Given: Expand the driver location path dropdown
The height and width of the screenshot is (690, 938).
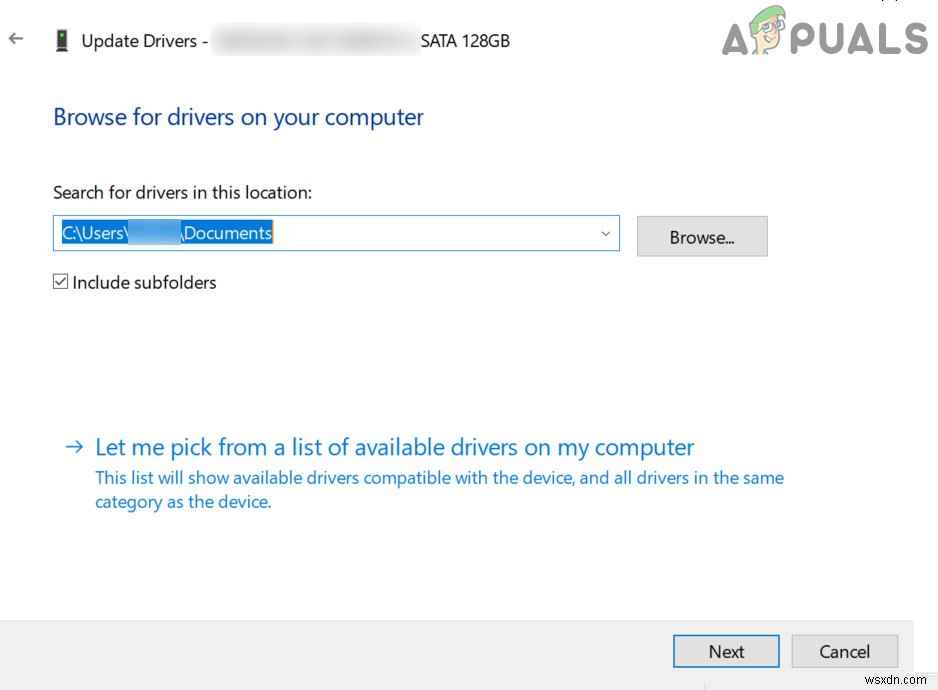Looking at the screenshot, I should click(x=605, y=234).
